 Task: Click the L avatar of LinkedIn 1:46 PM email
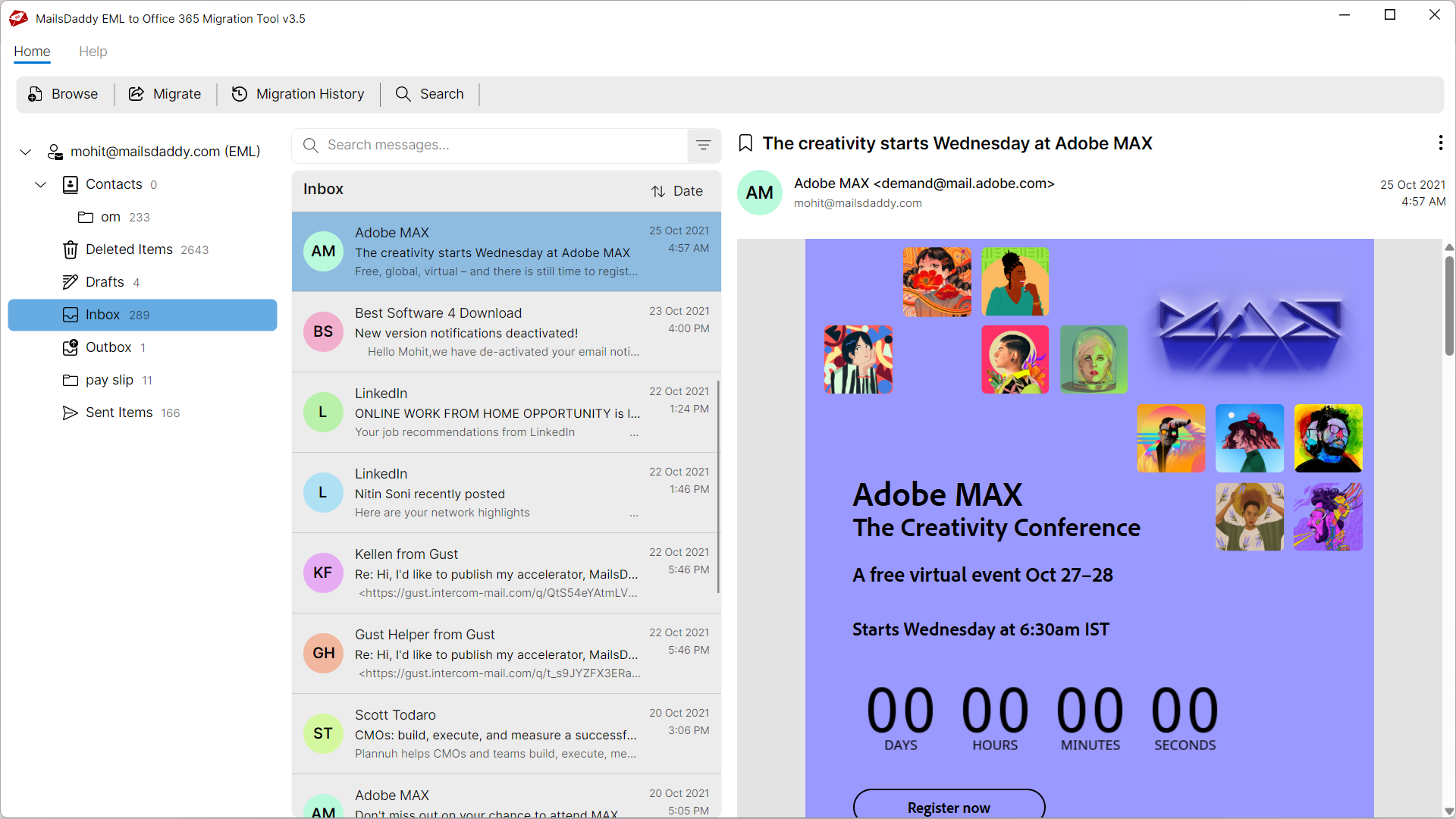323,492
